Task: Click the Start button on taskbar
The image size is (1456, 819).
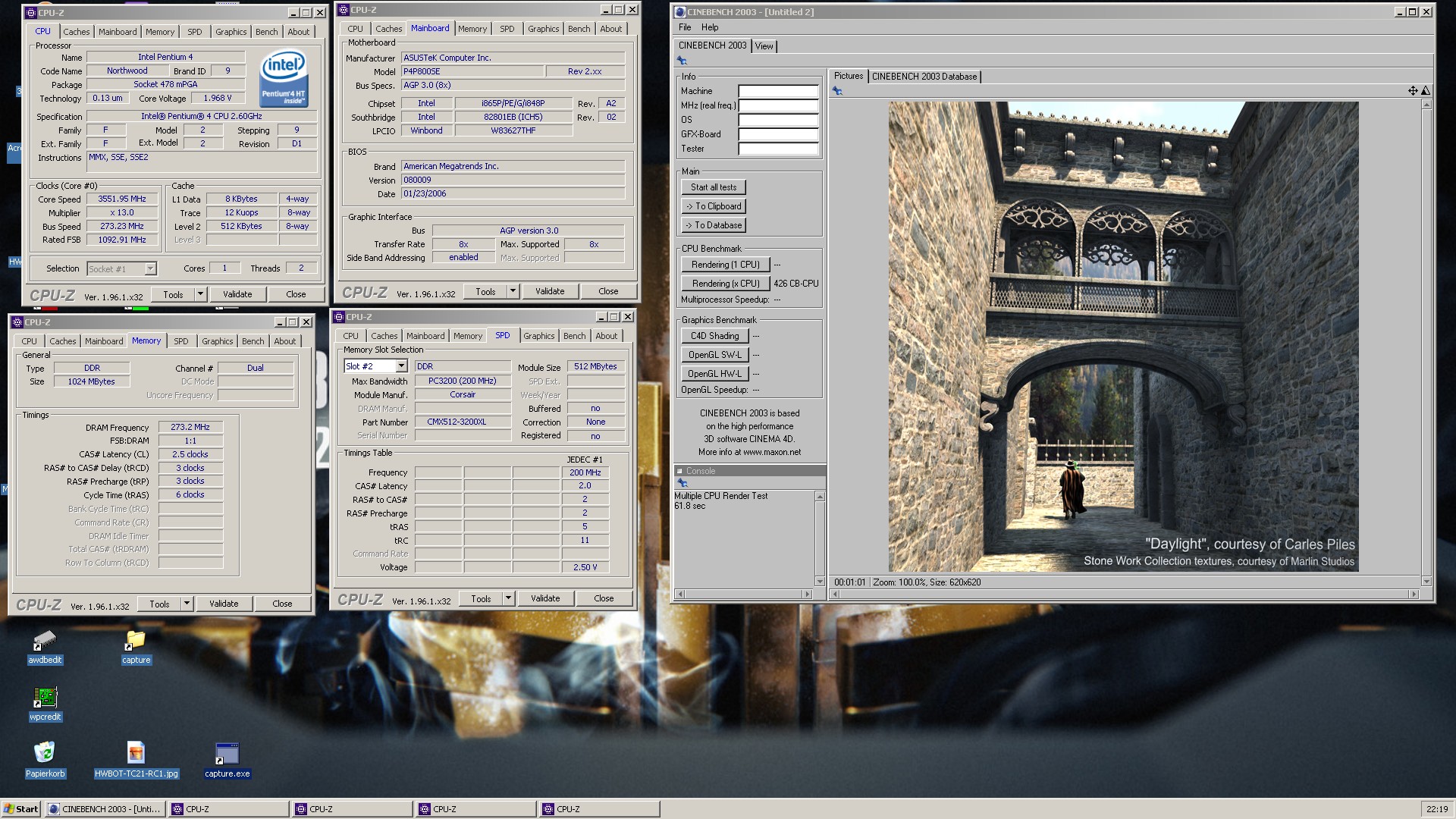Action: click(20, 809)
